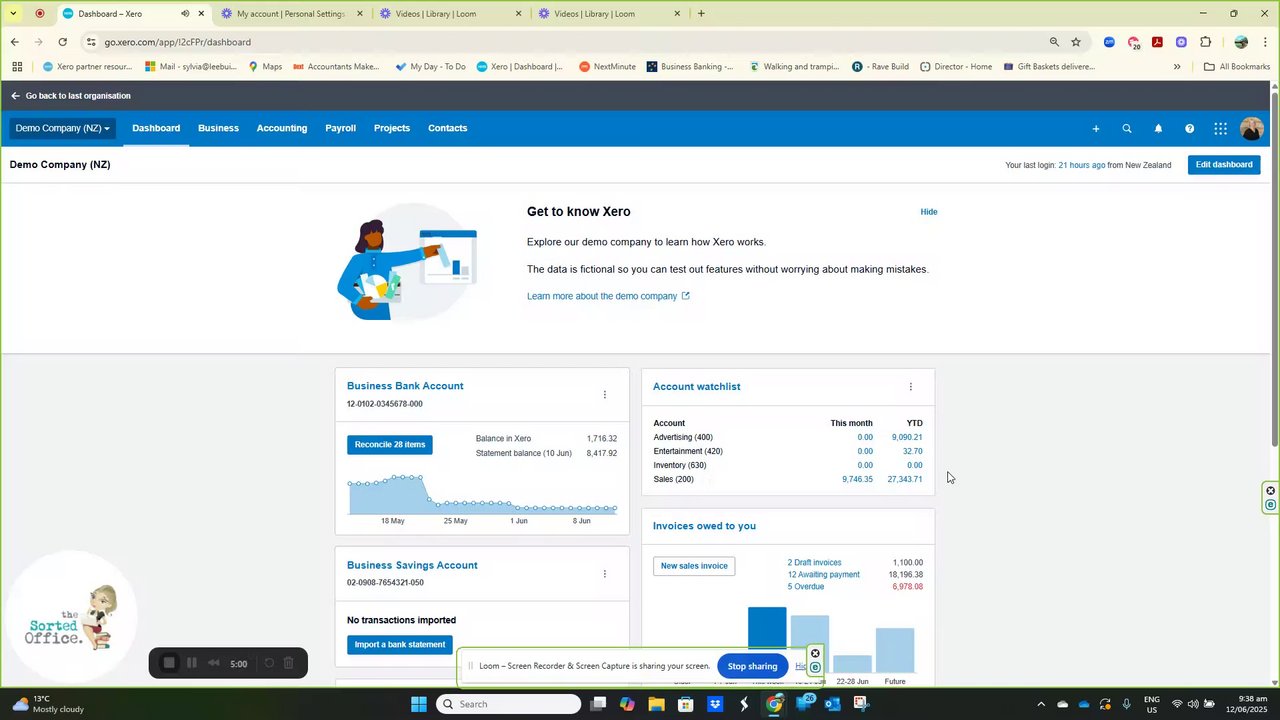Viewport: 1280px width, 720px height.
Task: Delete the Loom recording with trash icon
Action: [x=289, y=663]
